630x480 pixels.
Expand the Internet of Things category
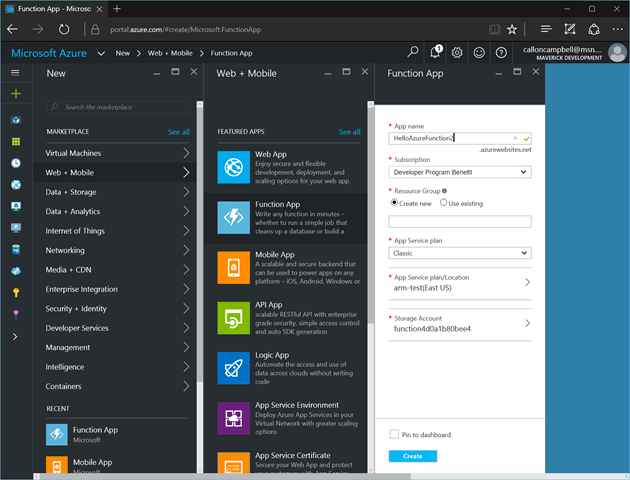pyautogui.click(x=186, y=231)
